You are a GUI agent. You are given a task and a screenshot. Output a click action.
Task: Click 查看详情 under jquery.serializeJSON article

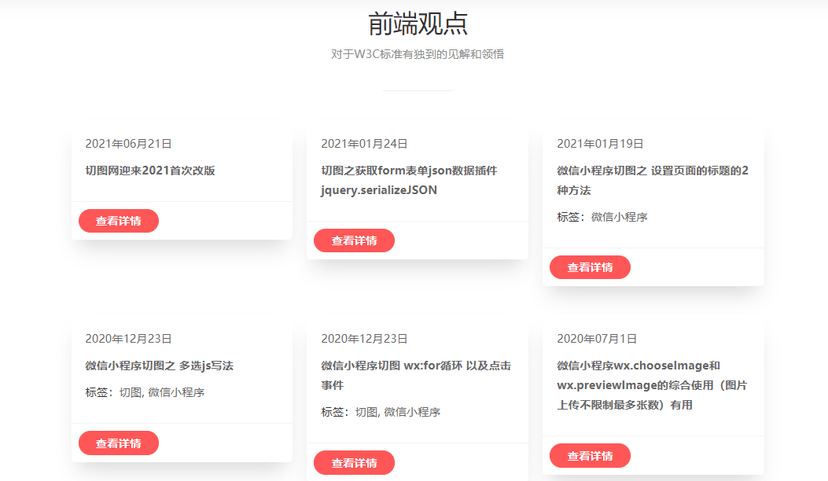[x=354, y=240]
